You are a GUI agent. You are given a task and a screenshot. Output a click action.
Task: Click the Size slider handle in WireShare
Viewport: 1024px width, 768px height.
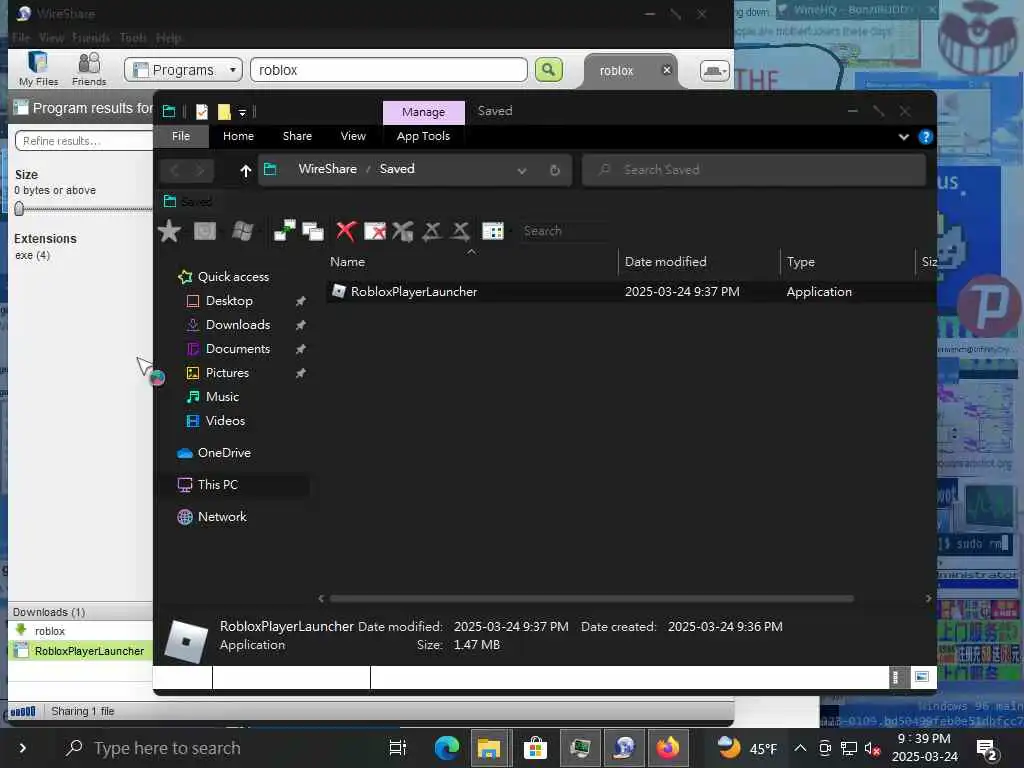tap(19, 208)
